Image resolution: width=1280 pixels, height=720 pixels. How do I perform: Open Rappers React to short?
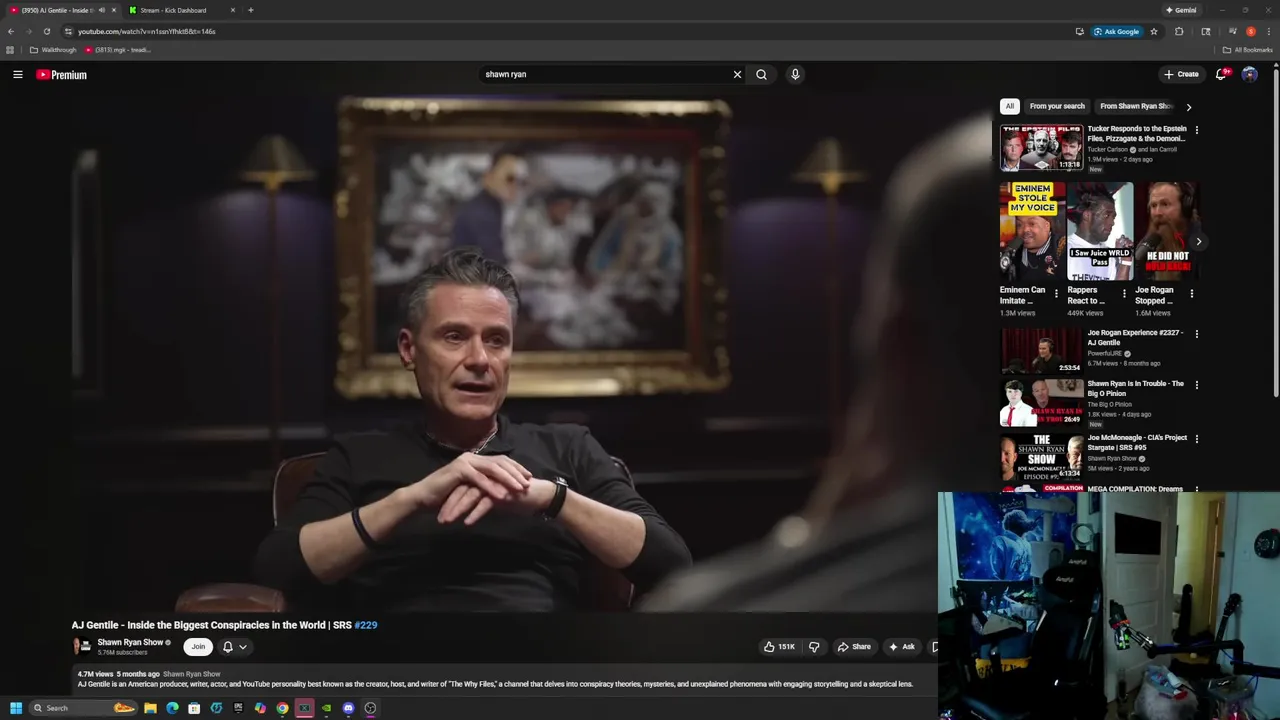[x=1099, y=231]
